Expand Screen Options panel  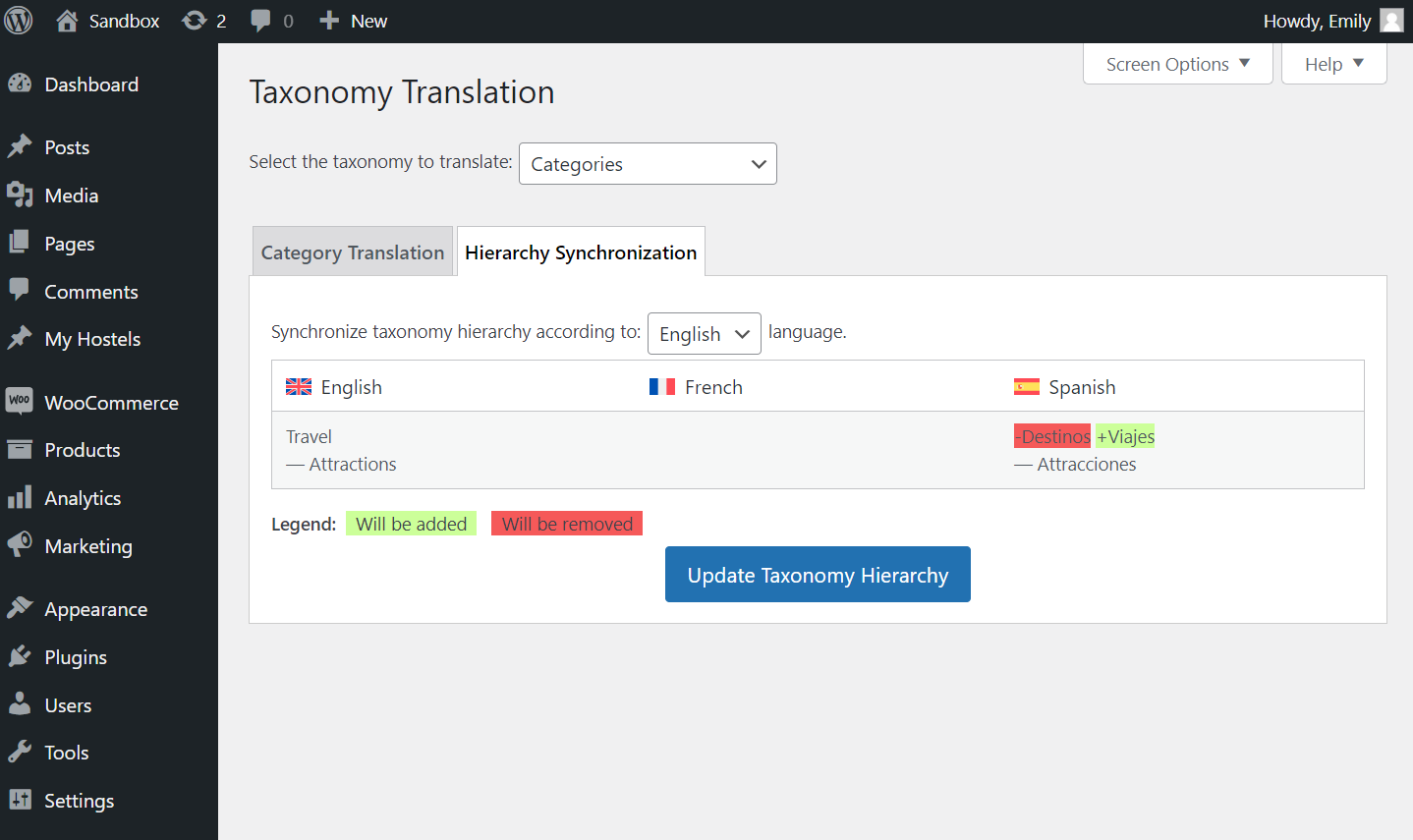tap(1178, 64)
